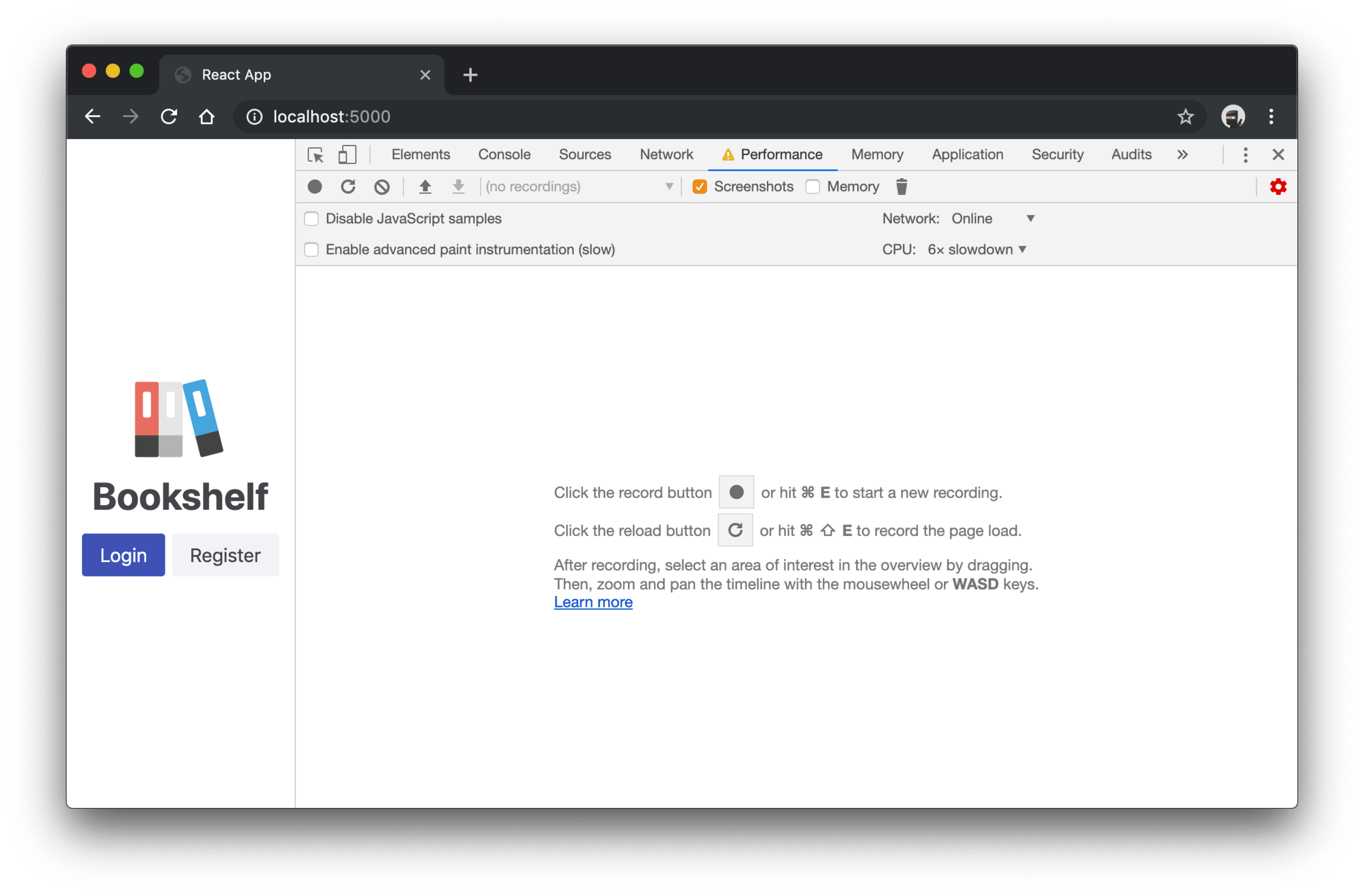
Task: Open the Audits tab
Action: pyautogui.click(x=1132, y=155)
